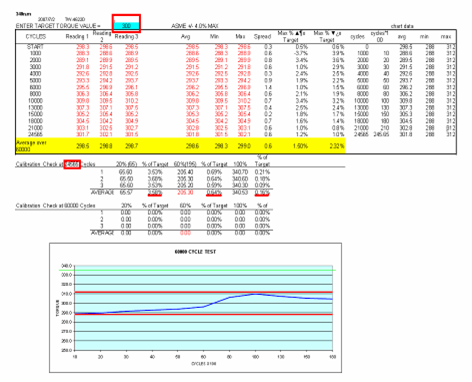This screenshot has height=382, width=472.
Task: Click the Avg column header in main table
Action: tap(186, 37)
